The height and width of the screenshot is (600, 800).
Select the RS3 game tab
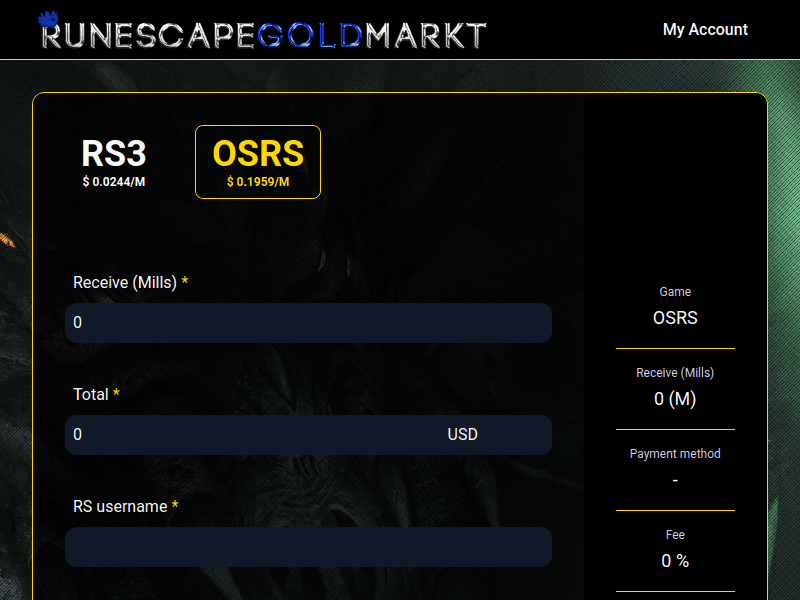click(113, 155)
